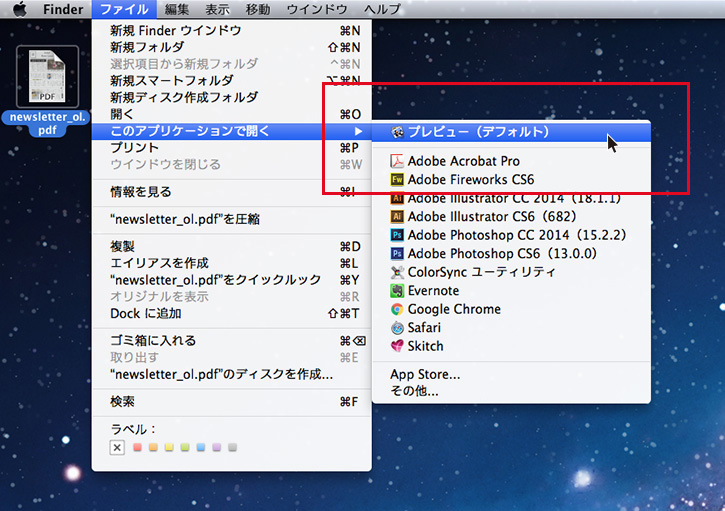This screenshot has width=725, height=511.
Task: Click the Adobe Photoshop CC 2014 icon
Action: (x=397, y=235)
